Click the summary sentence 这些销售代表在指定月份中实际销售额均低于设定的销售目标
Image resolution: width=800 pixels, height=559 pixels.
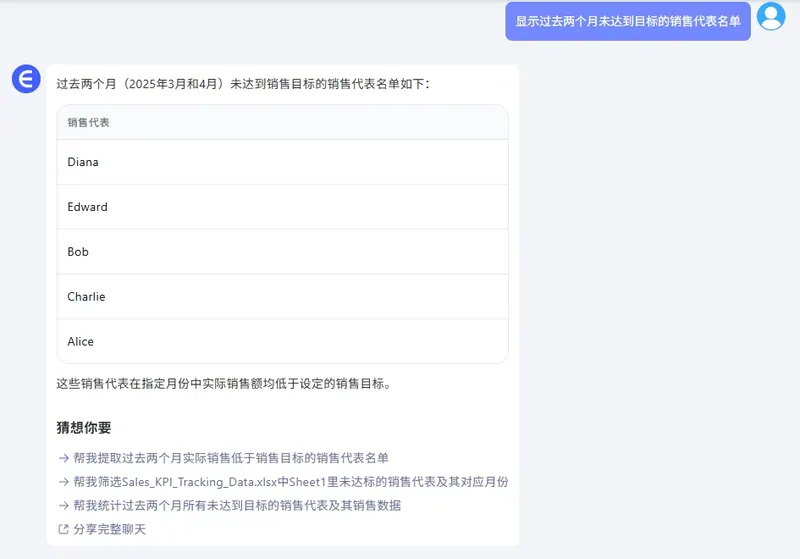click(x=223, y=384)
